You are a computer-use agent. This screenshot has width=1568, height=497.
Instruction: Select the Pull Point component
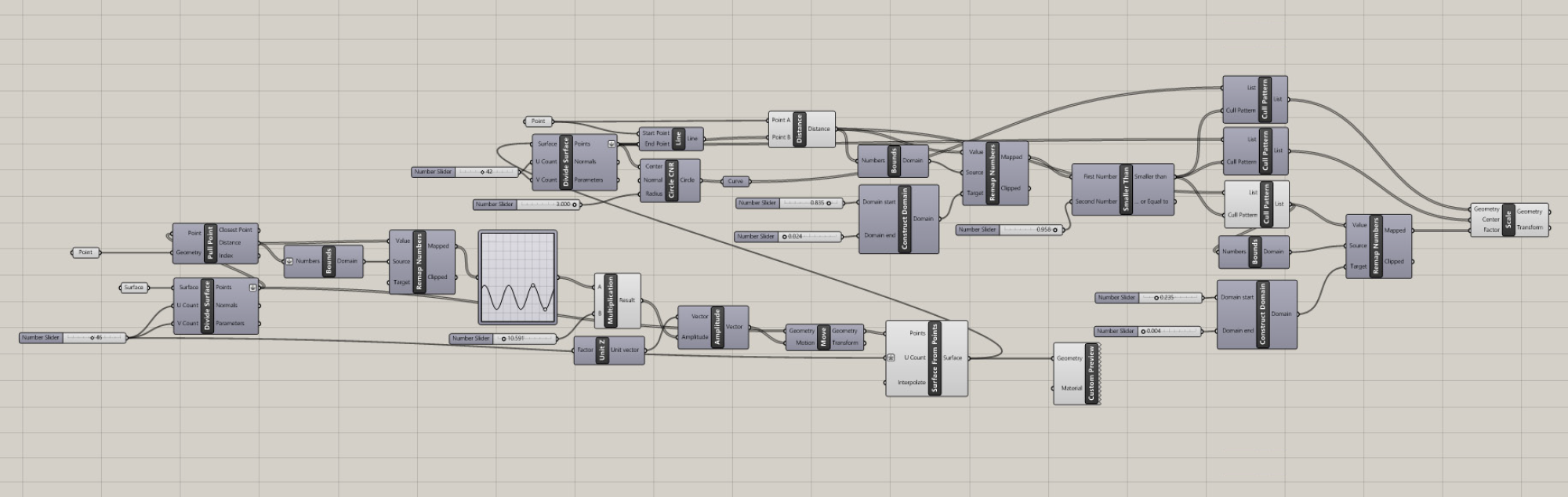(210, 243)
